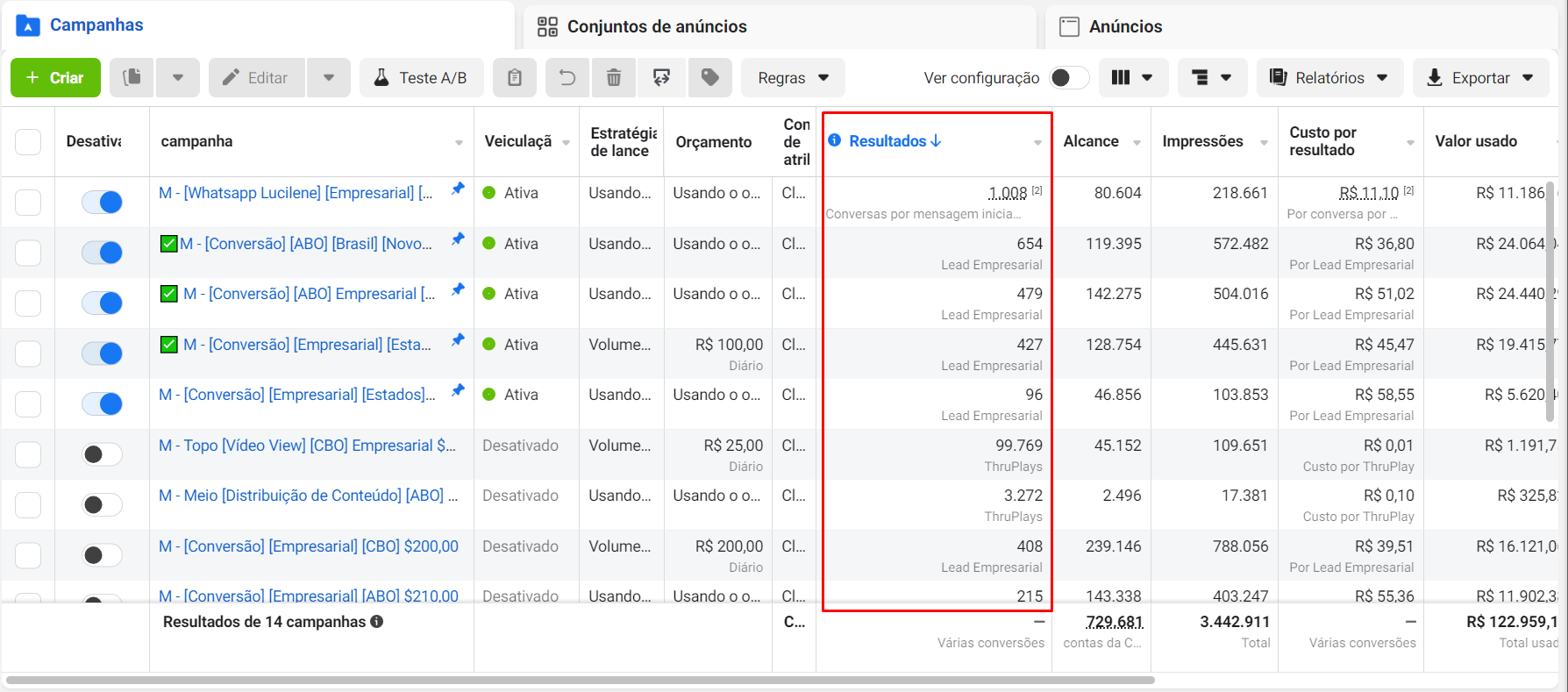
Task: Click the Campanhas folder icon
Action: pyautogui.click(x=28, y=25)
